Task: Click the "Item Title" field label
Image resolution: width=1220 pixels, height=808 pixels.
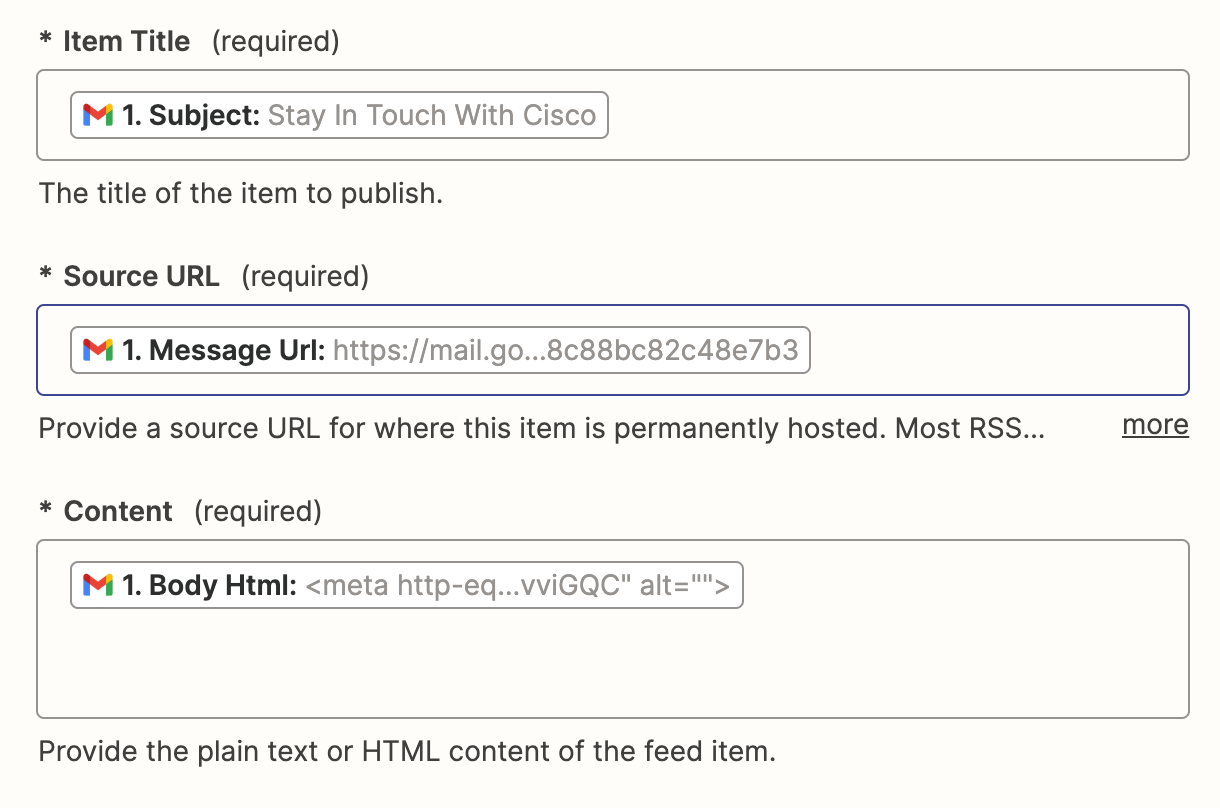Action: coord(126,42)
